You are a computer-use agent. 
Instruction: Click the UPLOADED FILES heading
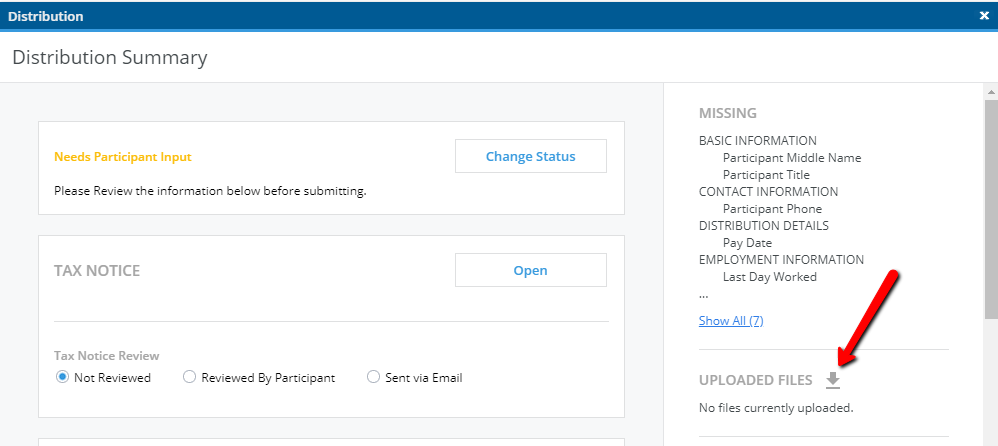pyautogui.click(x=756, y=380)
